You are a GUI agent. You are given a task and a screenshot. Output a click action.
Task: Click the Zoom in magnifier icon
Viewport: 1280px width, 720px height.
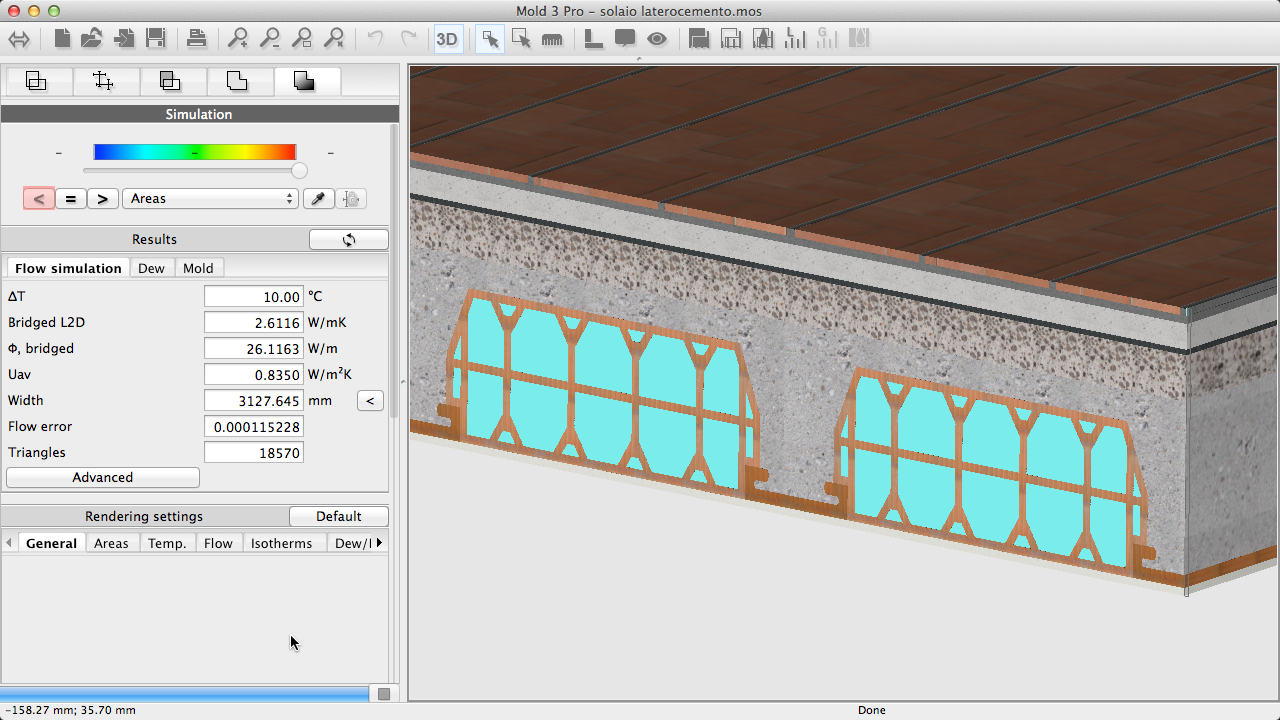click(238, 39)
